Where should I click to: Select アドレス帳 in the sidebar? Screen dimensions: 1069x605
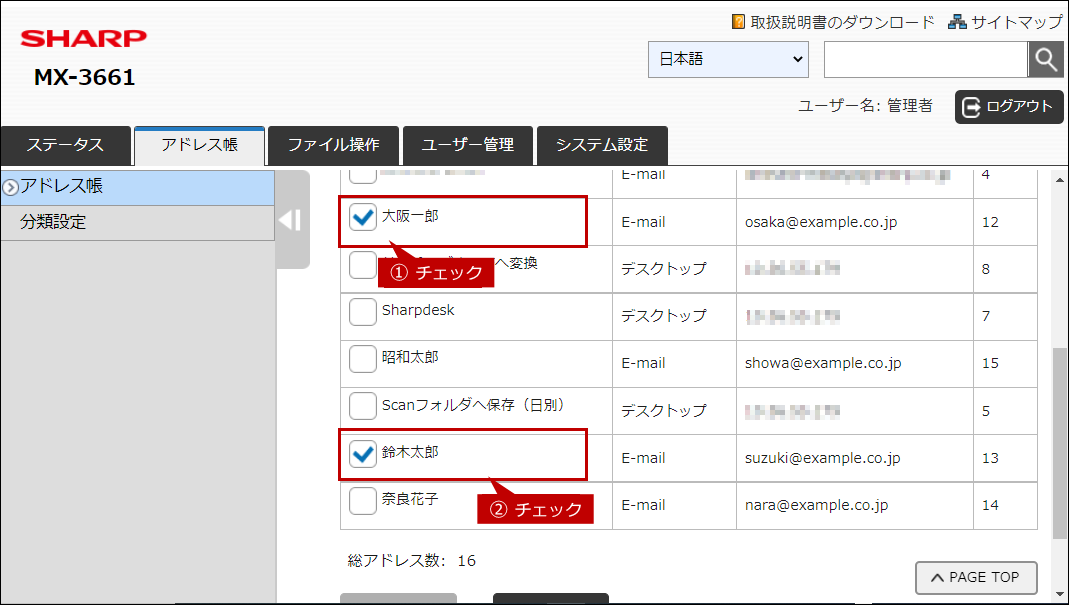(x=138, y=188)
